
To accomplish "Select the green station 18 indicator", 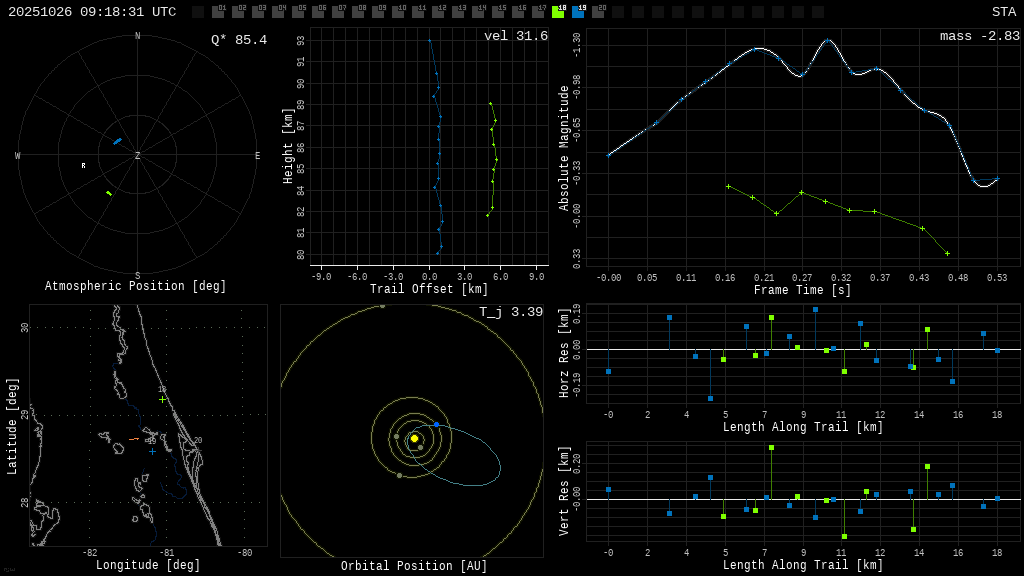I will point(558,12).
